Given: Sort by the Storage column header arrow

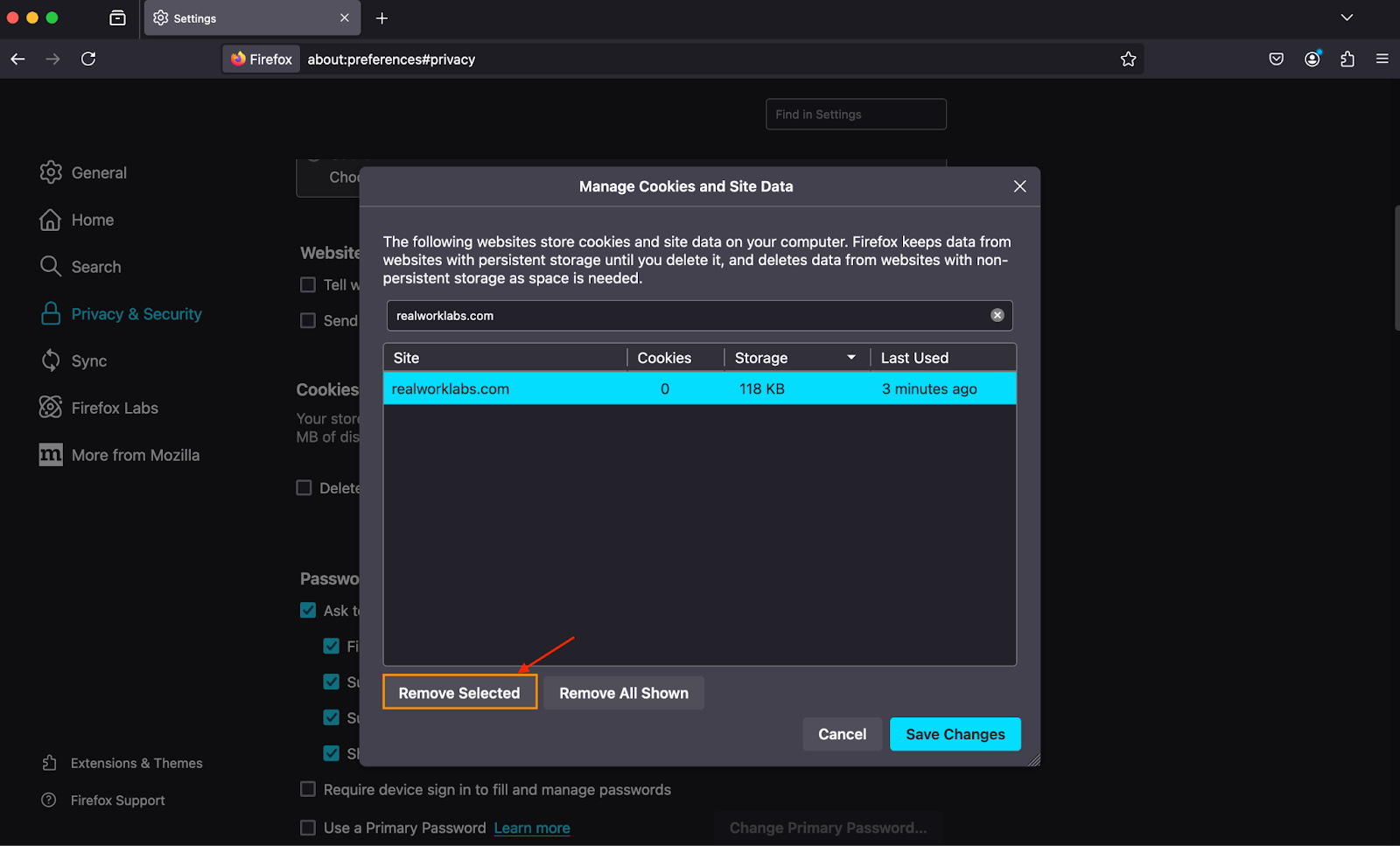Looking at the screenshot, I should coord(850,357).
